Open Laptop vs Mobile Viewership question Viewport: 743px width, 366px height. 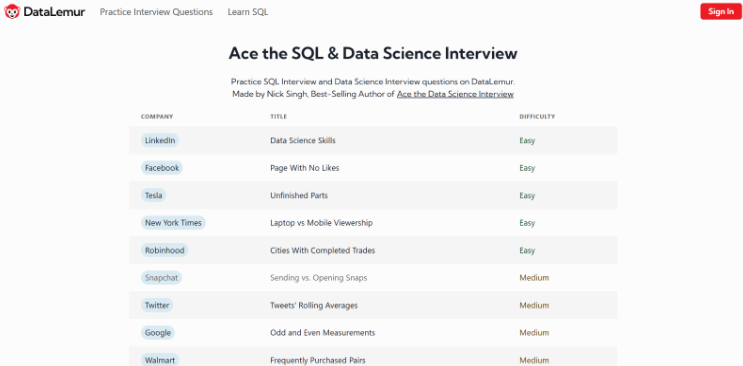coord(321,223)
